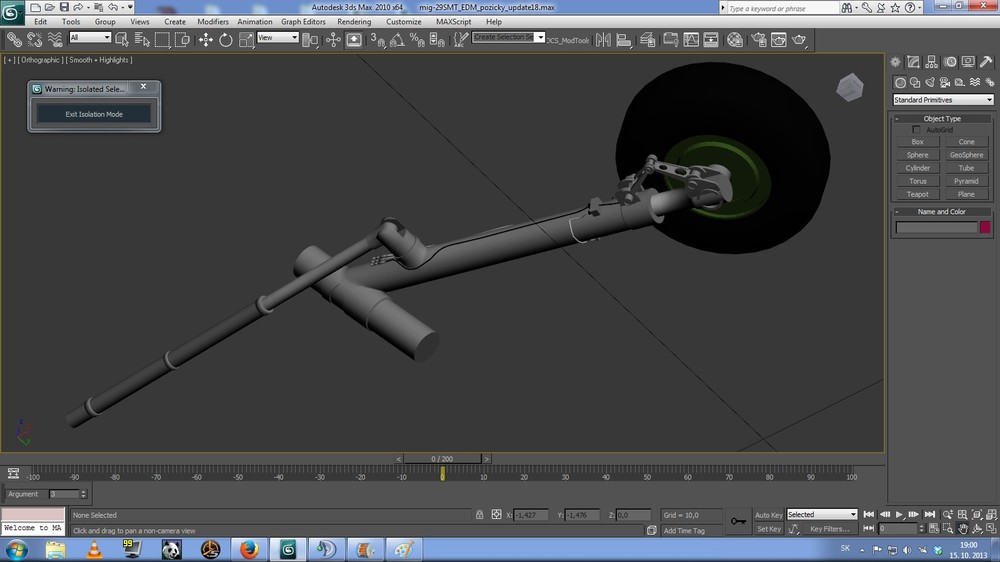Click the time slider at 0 / 200
This screenshot has height=562, width=1000.
tap(442, 459)
